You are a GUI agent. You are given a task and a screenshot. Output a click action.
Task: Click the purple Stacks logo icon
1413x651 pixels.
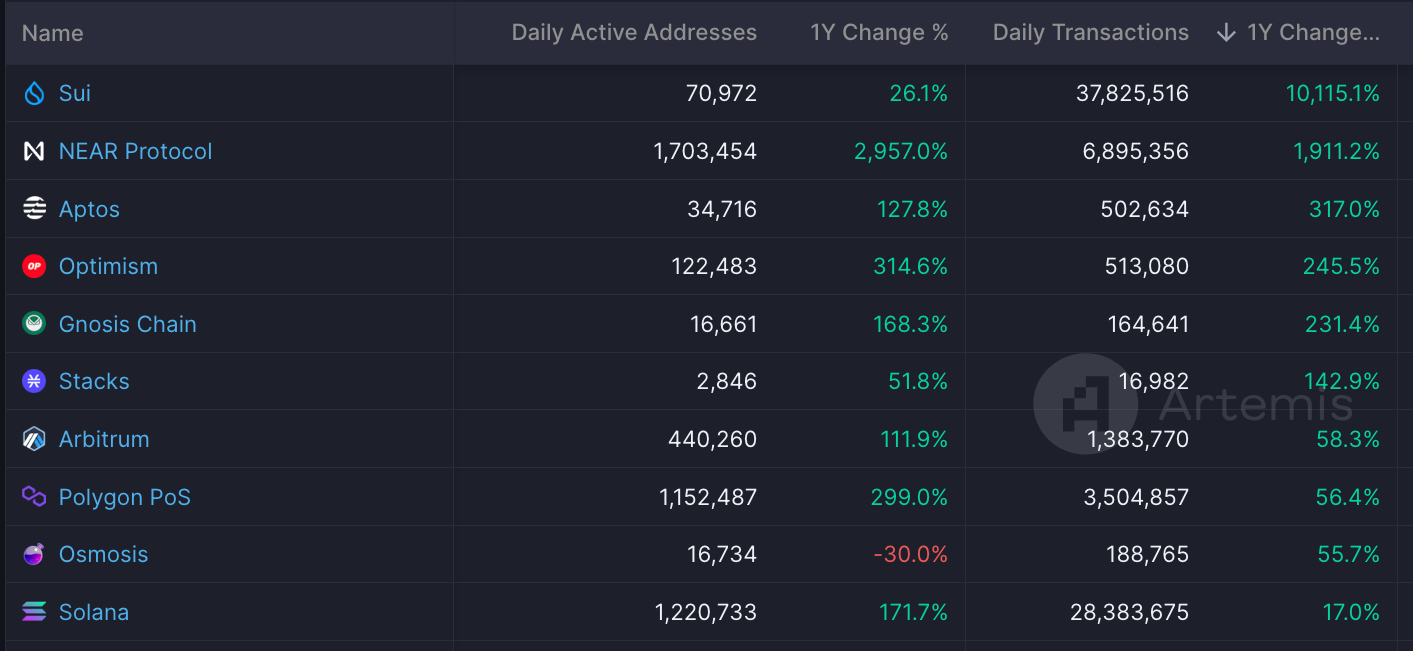(34, 381)
